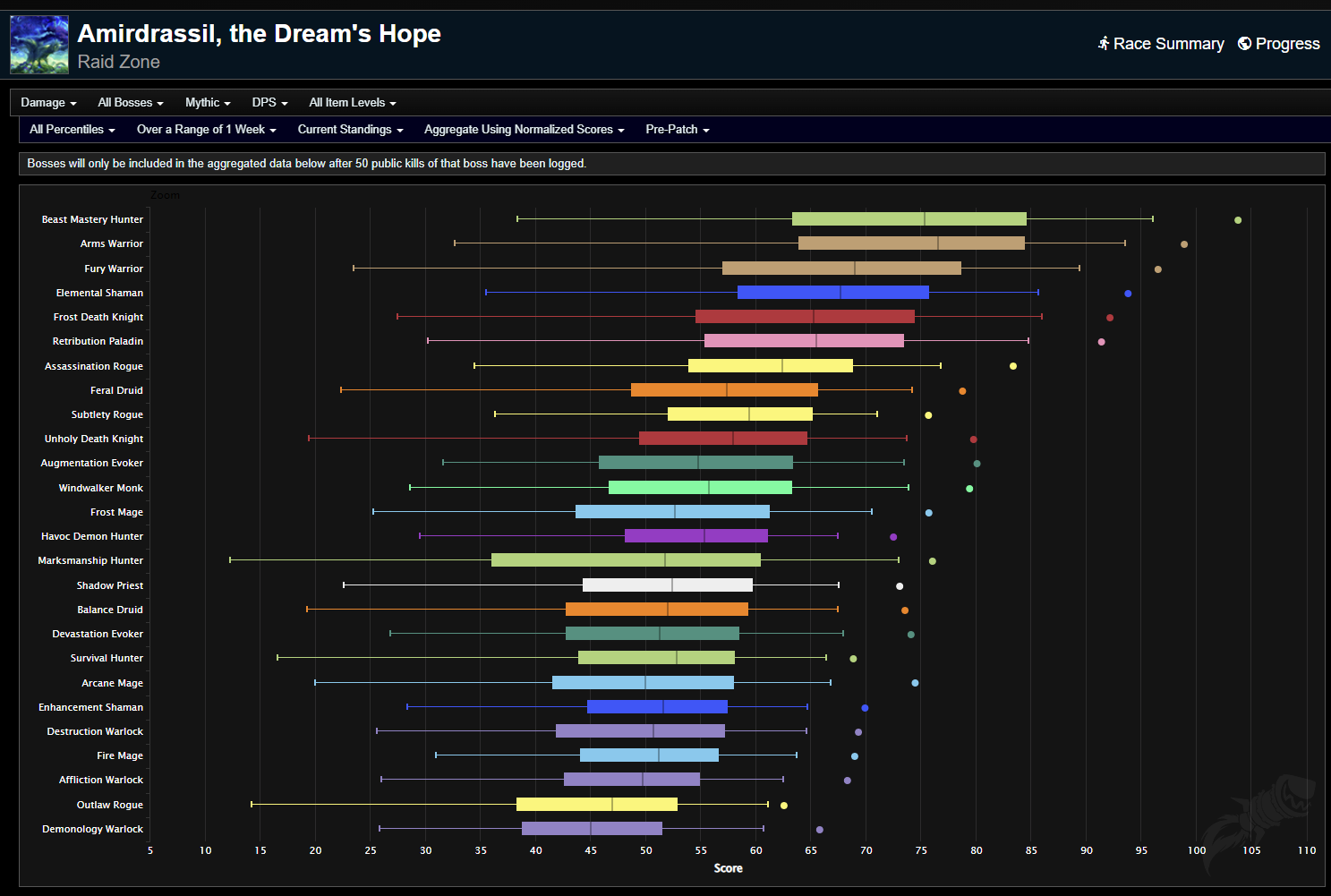The image size is (1331, 896).
Task: Expand the Current Standings dropdown
Action: 350,130
